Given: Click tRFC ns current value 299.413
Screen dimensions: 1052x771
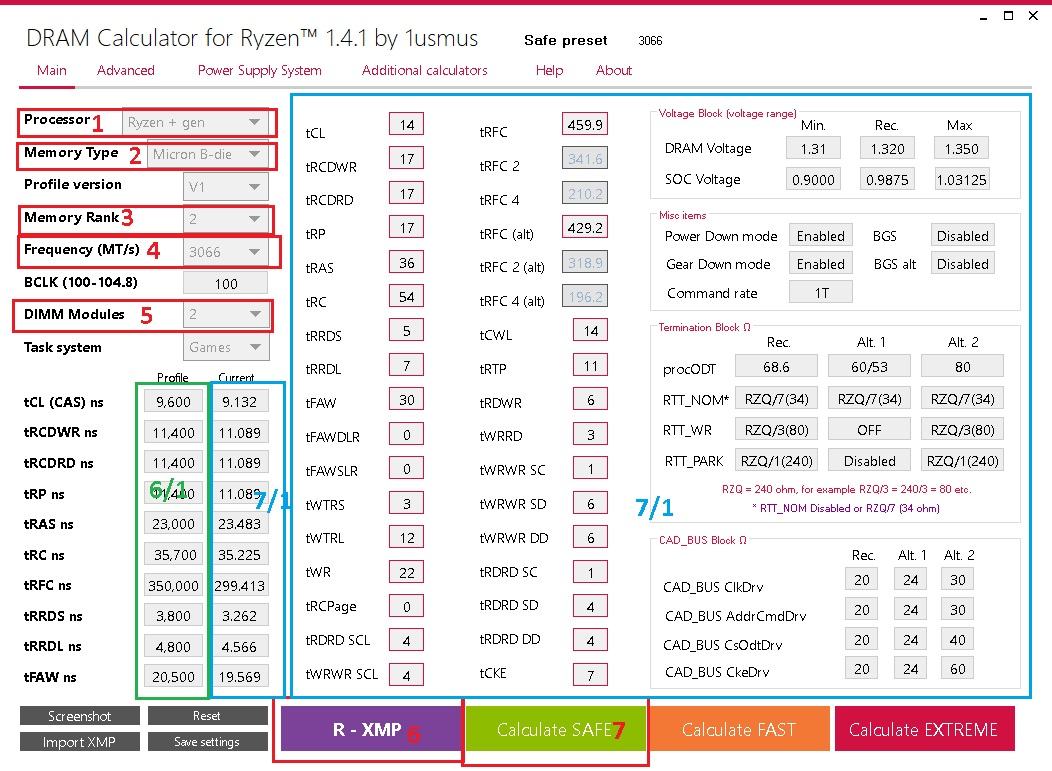Looking at the screenshot, I should [x=240, y=585].
